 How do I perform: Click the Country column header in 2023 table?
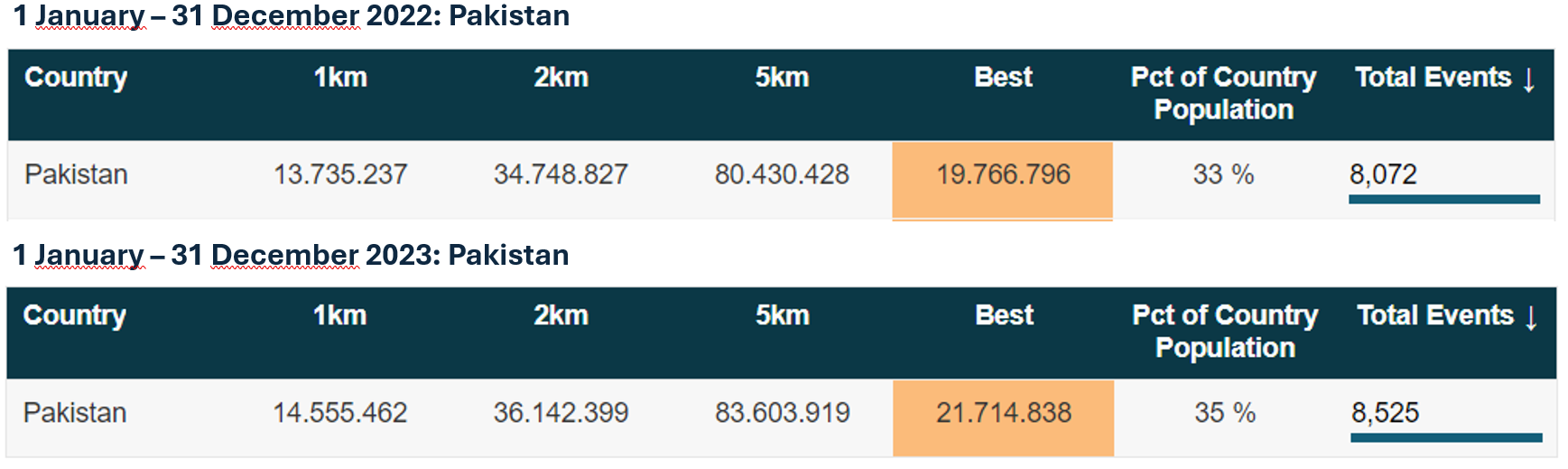[x=74, y=315]
